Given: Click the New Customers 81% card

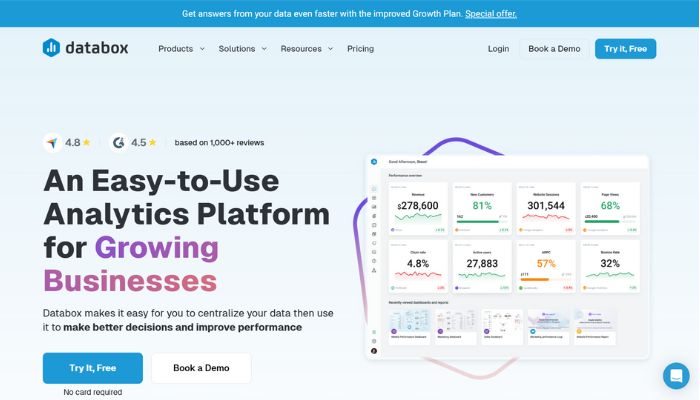Looking at the screenshot, I should [482, 208].
